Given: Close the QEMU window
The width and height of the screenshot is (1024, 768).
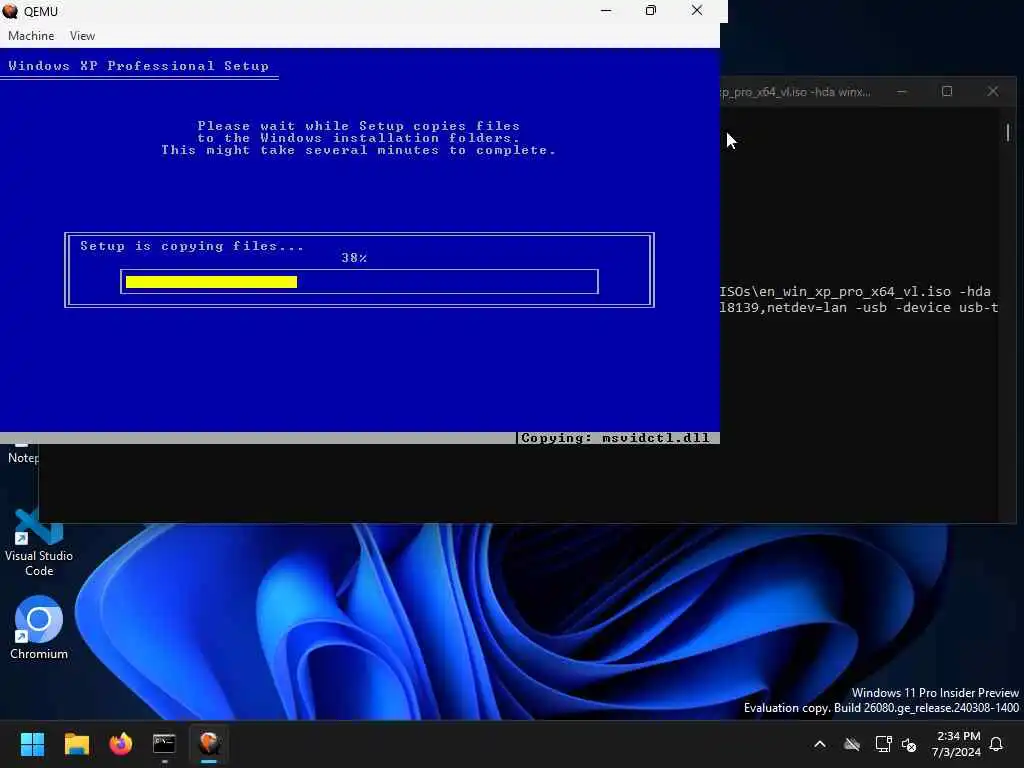Looking at the screenshot, I should pos(697,10).
